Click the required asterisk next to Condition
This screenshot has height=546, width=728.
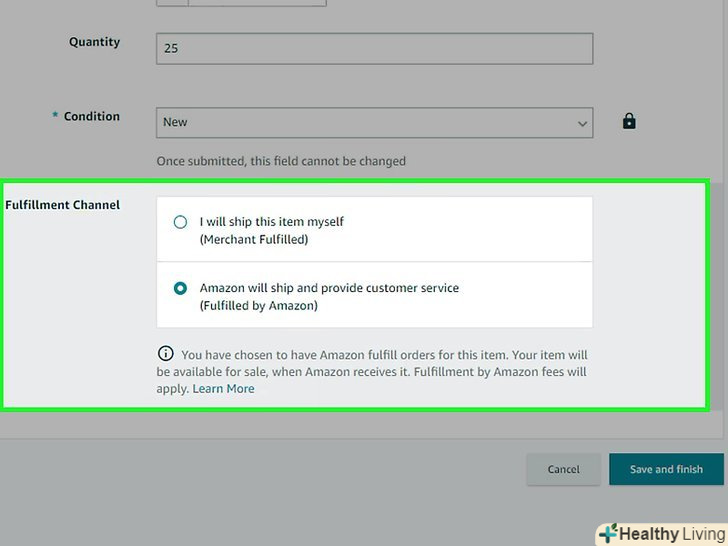point(55,116)
